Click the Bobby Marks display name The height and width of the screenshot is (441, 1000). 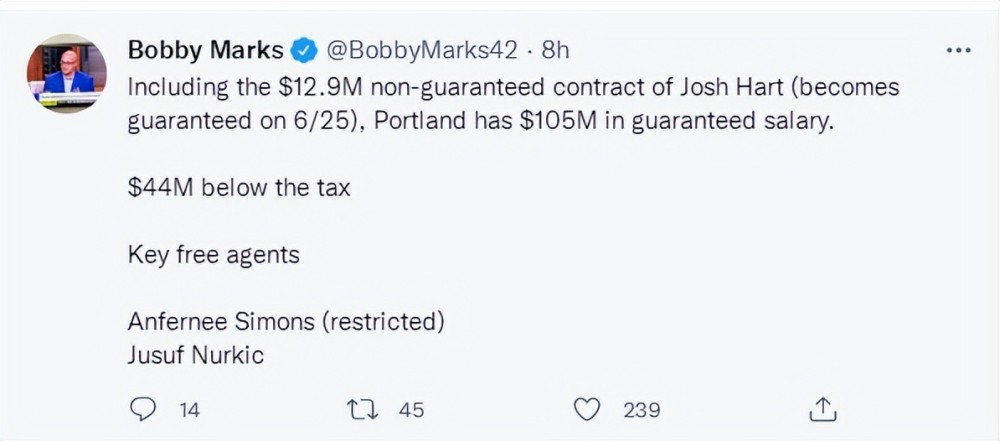coord(205,50)
